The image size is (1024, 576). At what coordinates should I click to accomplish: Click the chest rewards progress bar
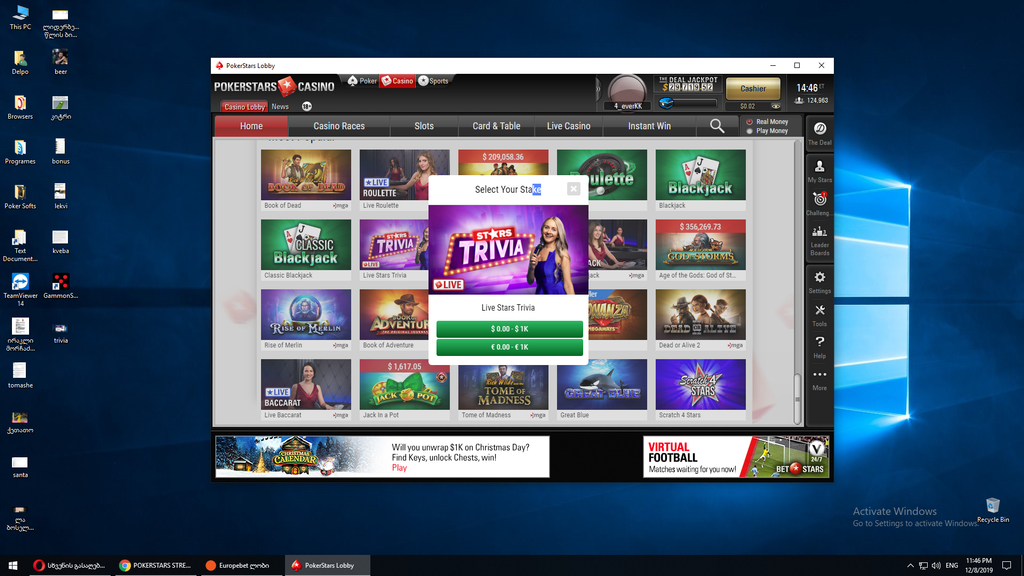[x=696, y=103]
